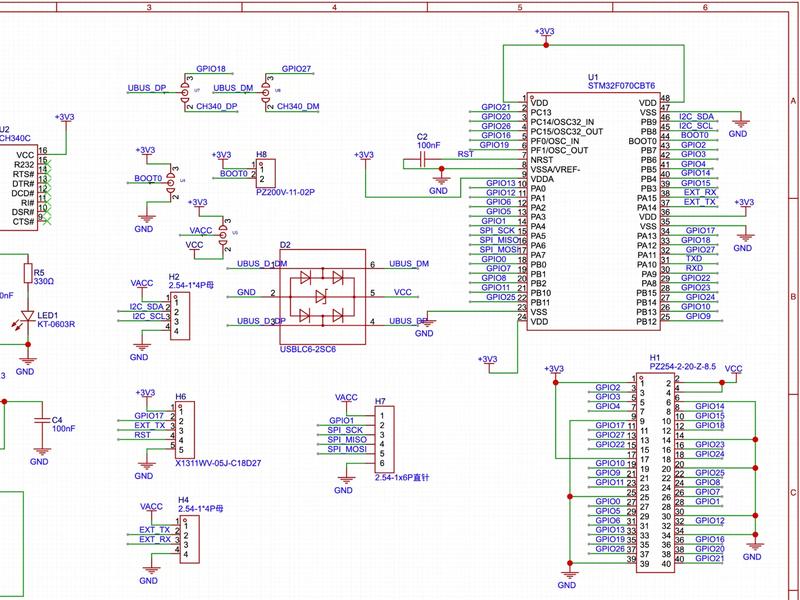Select the 330Ω value label of R5
The width and height of the screenshot is (800, 600).
coord(44,281)
